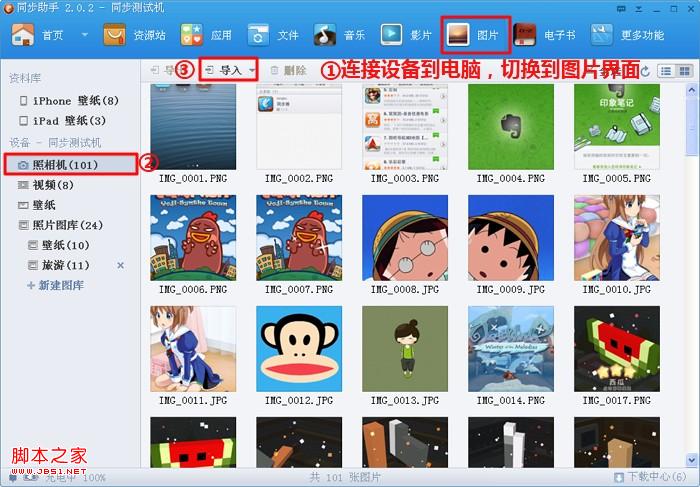Remove the 旅游 album with its X
This screenshot has height=487, width=700.
[121, 265]
